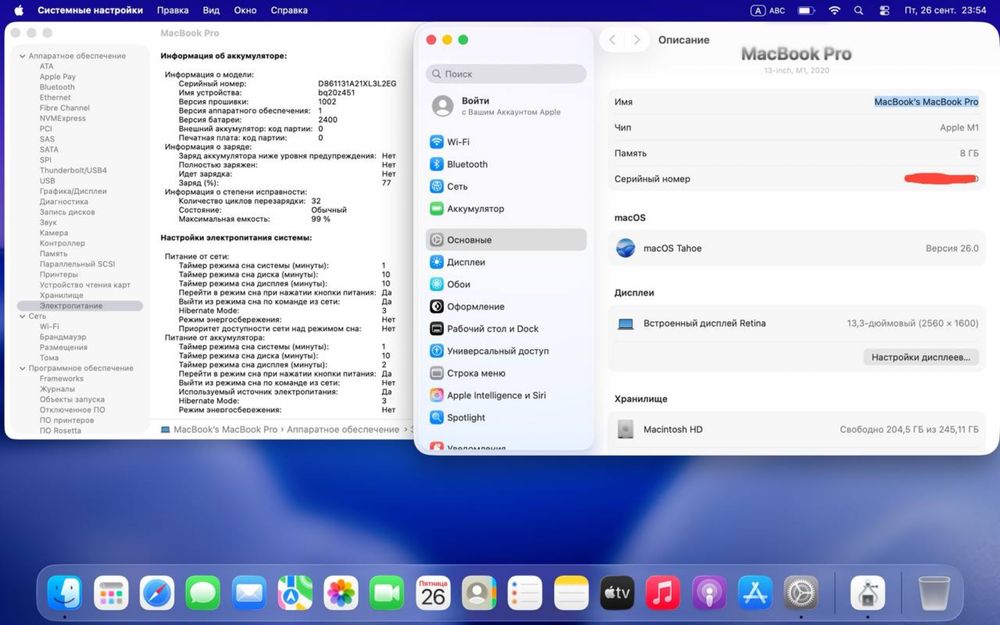Viewport: 1000px width, 625px height.
Task: Open Wi-Fi status in menu bar
Action: 834,10
